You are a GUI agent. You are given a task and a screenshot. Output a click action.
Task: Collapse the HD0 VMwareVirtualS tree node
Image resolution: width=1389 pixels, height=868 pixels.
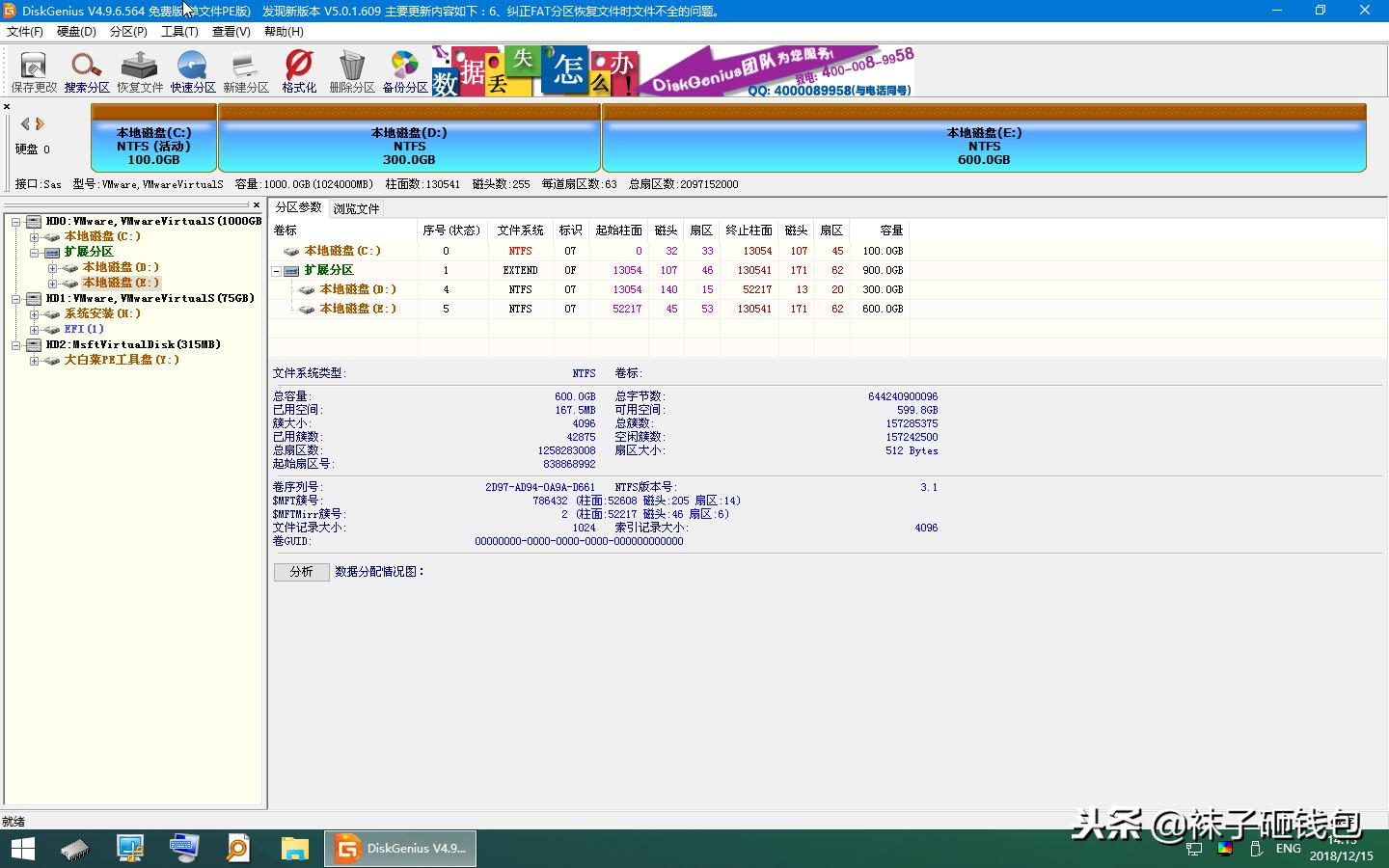[16, 221]
